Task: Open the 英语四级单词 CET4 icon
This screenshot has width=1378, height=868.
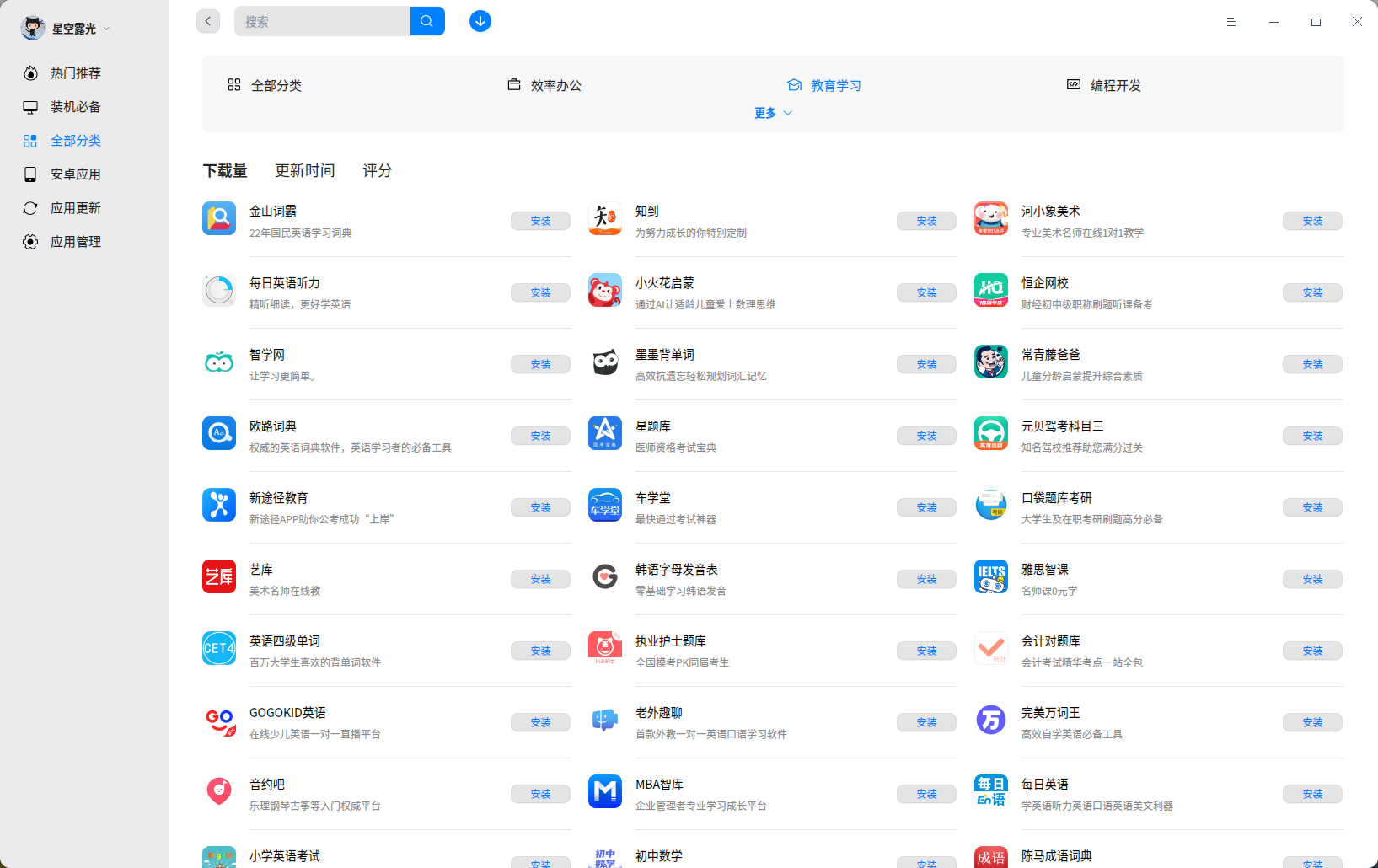Action: tap(219, 648)
